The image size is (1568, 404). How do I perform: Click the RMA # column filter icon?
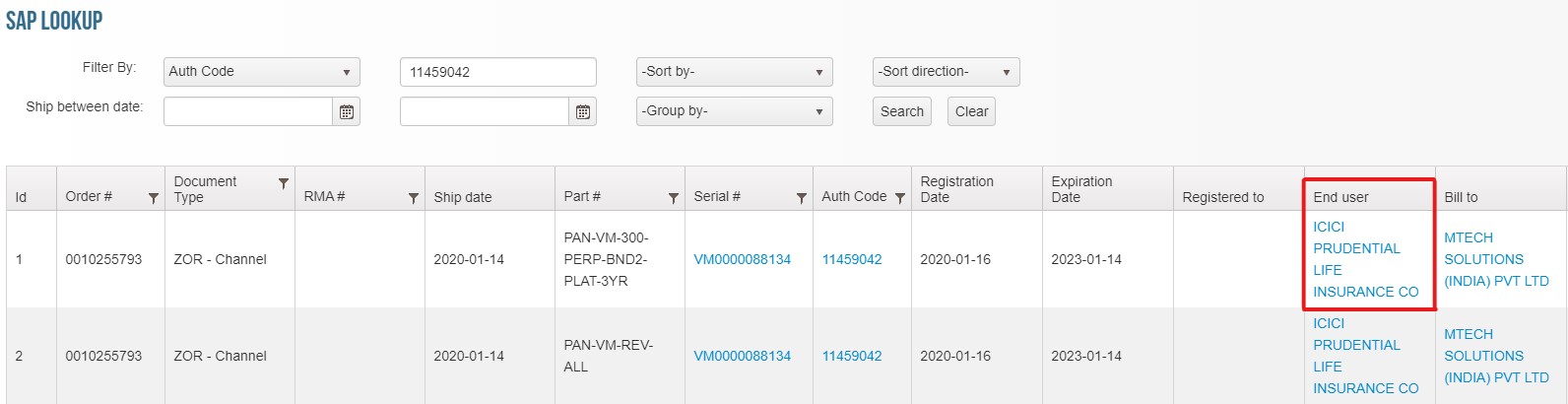(x=414, y=198)
